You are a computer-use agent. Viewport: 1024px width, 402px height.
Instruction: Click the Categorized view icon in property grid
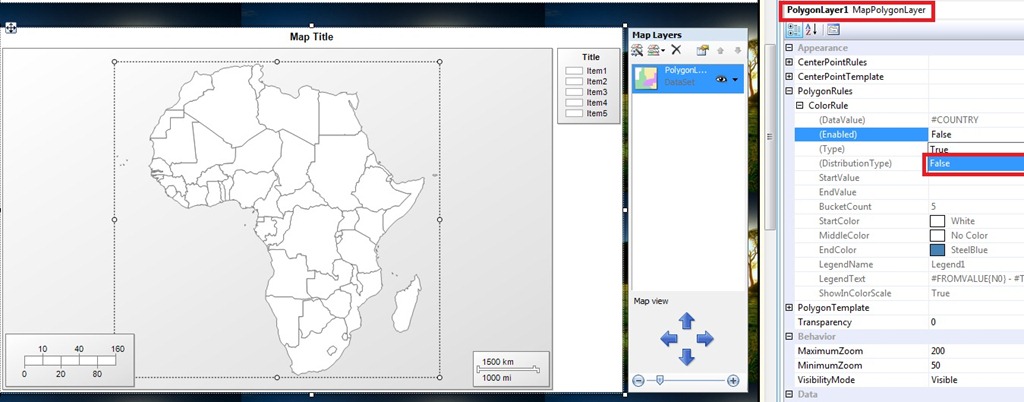pyautogui.click(x=793, y=29)
